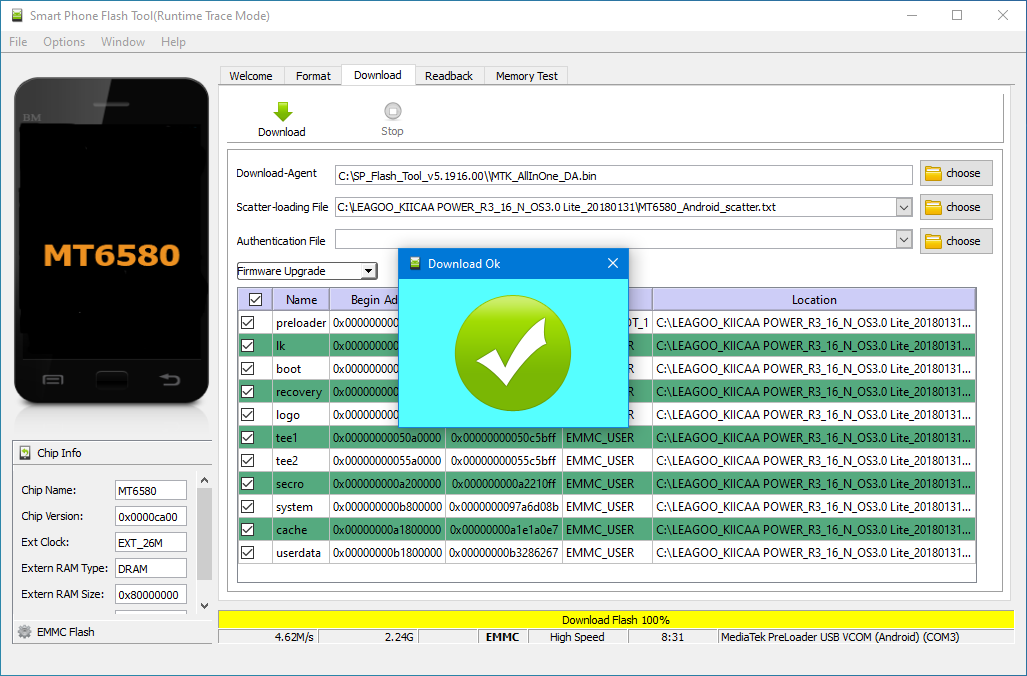Click the green Download arrow icon

click(282, 111)
